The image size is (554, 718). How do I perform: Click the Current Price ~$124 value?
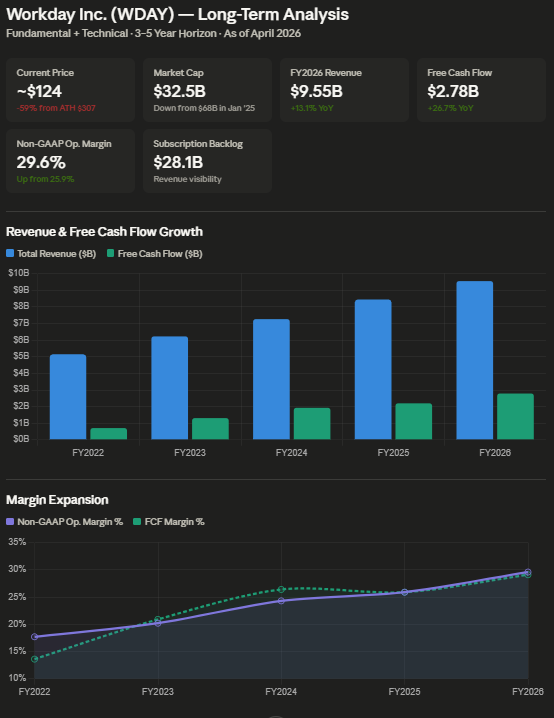[x=39, y=91]
